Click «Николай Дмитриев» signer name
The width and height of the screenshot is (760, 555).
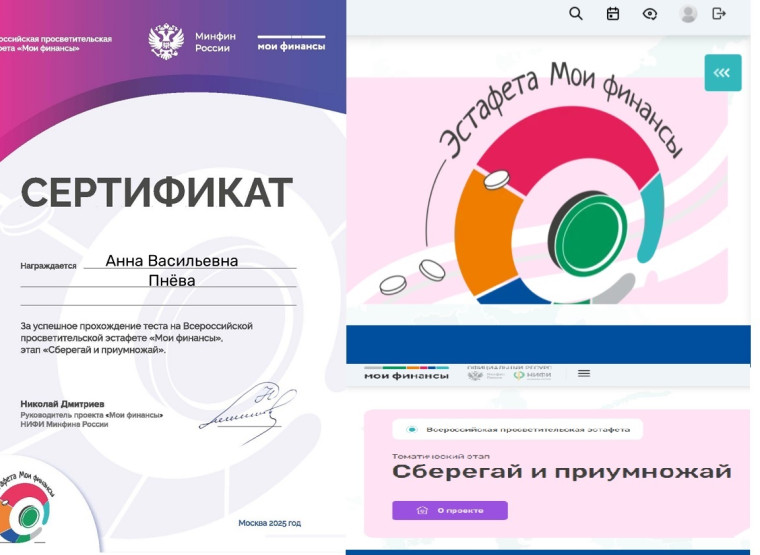point(62,404)
